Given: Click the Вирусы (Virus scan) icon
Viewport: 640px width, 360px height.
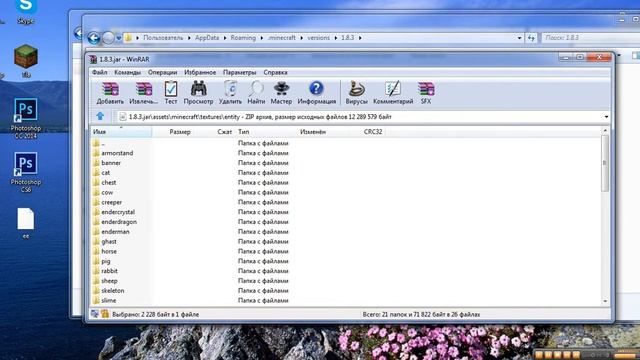Looking at the screenshot, I should coord(356,93).
